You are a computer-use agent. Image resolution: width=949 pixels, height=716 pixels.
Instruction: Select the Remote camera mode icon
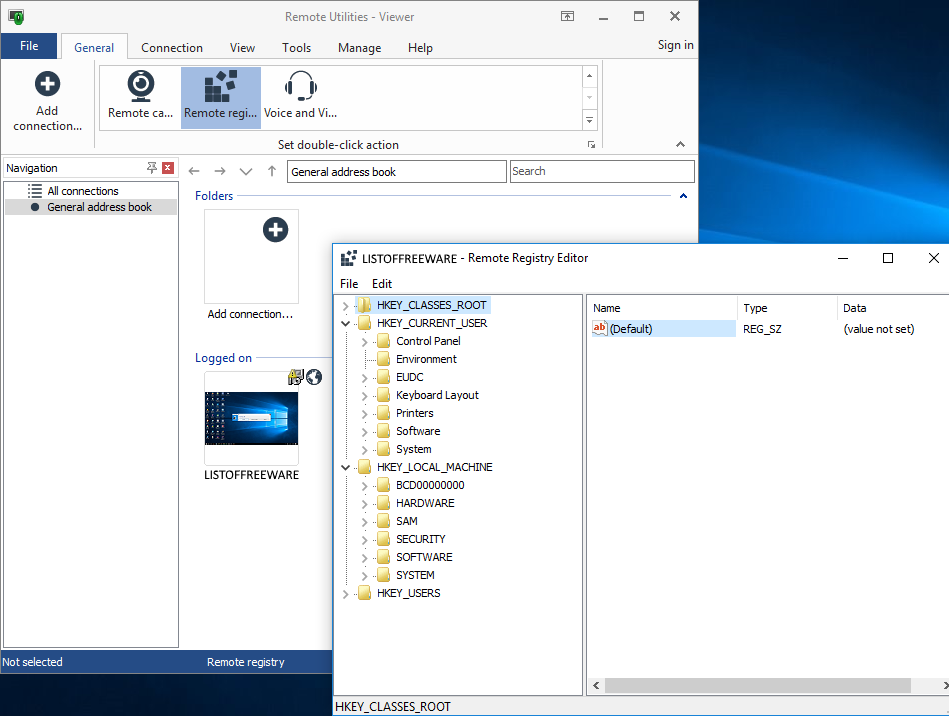pyautogui.click(x=140, y=86)
